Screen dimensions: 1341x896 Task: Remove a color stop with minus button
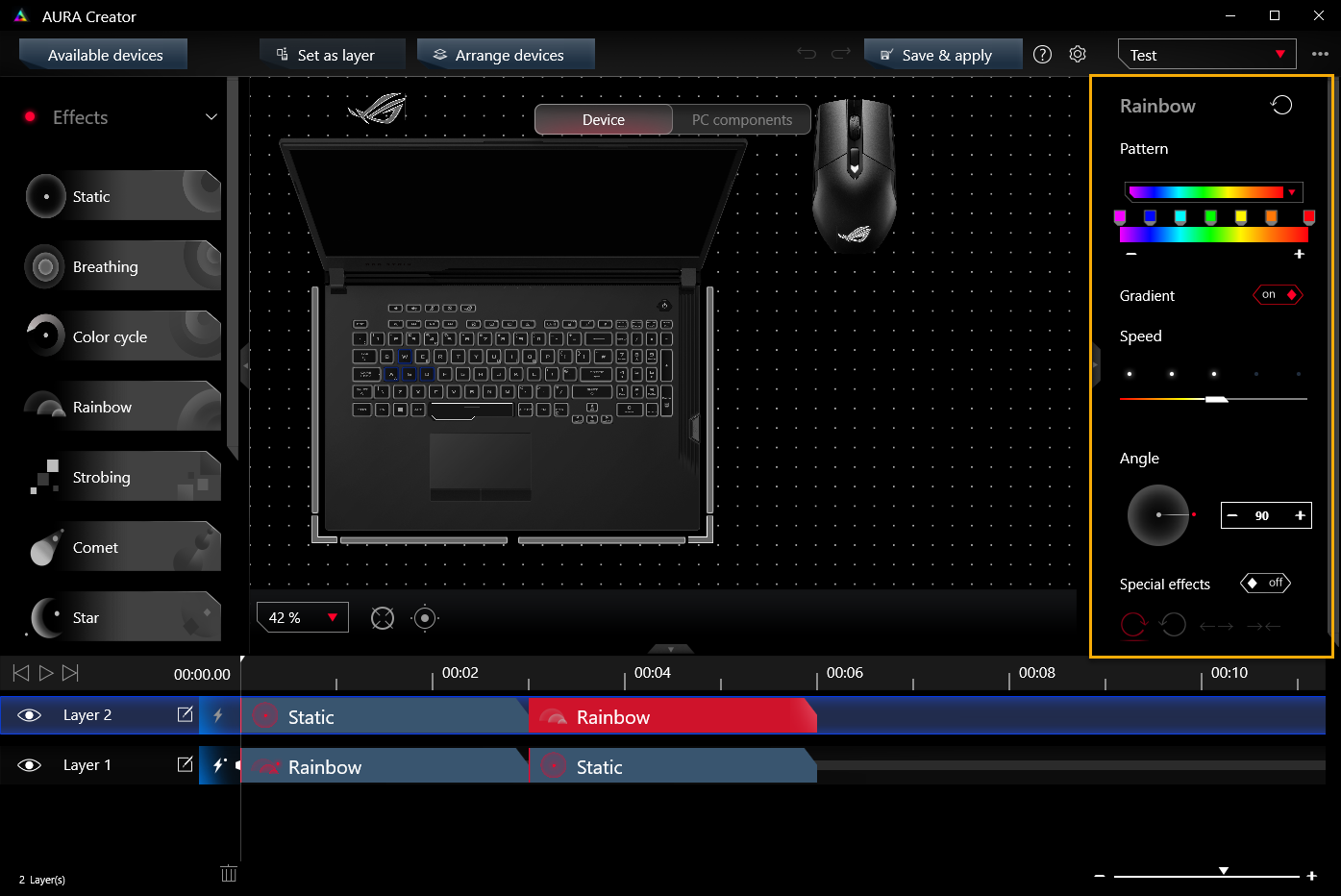pos(1131,254)
